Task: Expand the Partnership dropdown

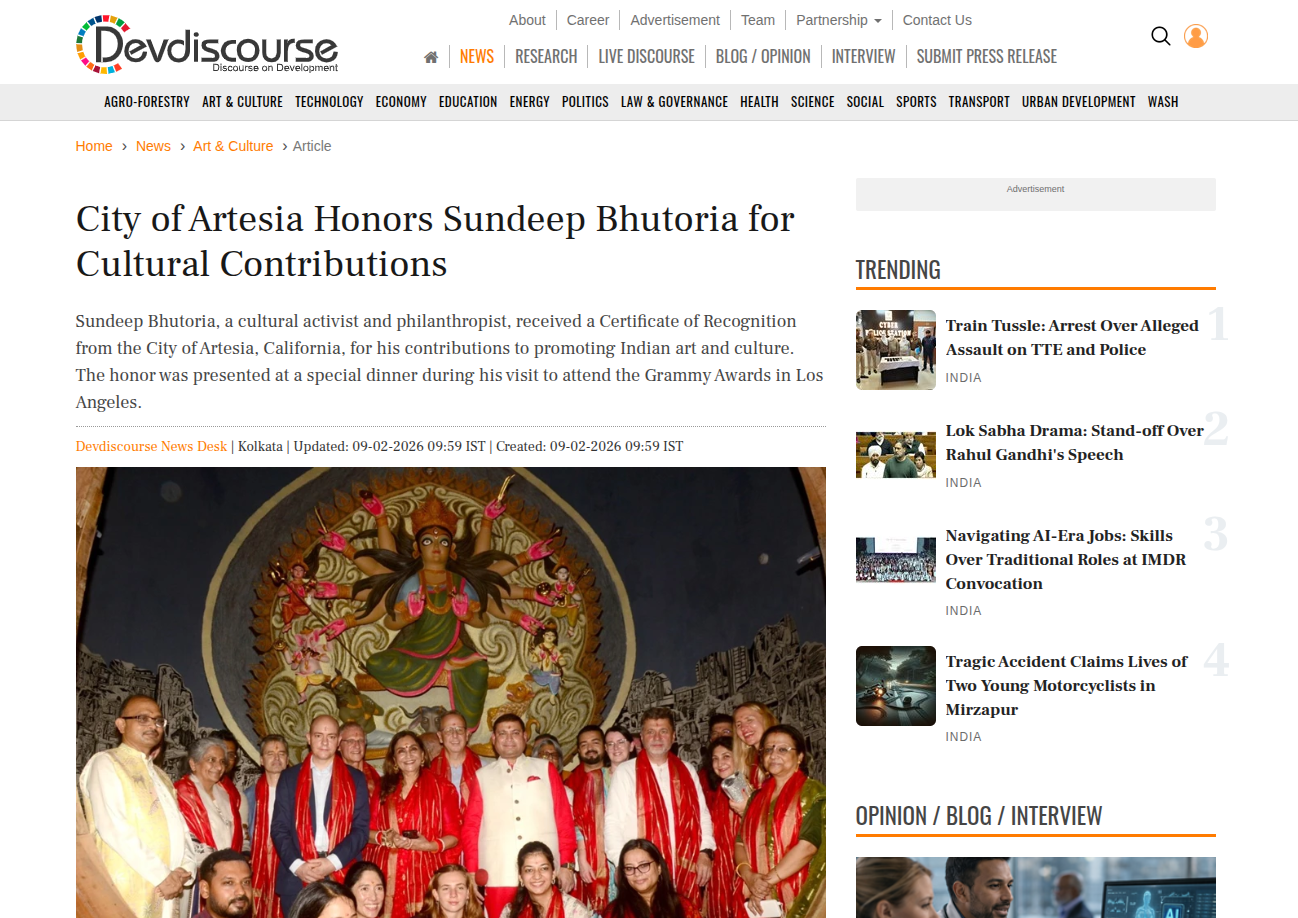Action: tap(839, 20)
